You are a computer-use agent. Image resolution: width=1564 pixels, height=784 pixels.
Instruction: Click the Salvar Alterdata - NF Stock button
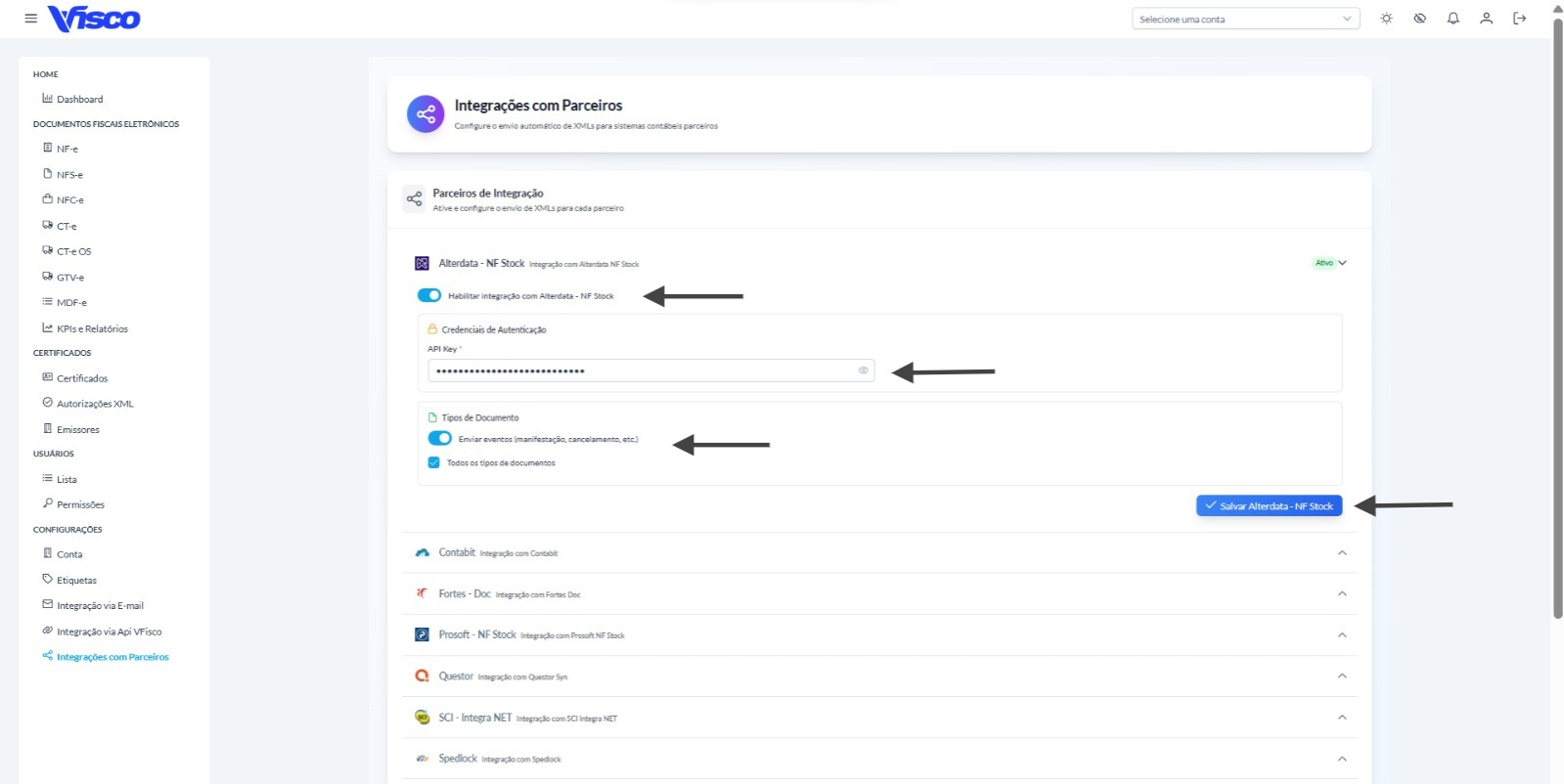(x=1269, y=505)
